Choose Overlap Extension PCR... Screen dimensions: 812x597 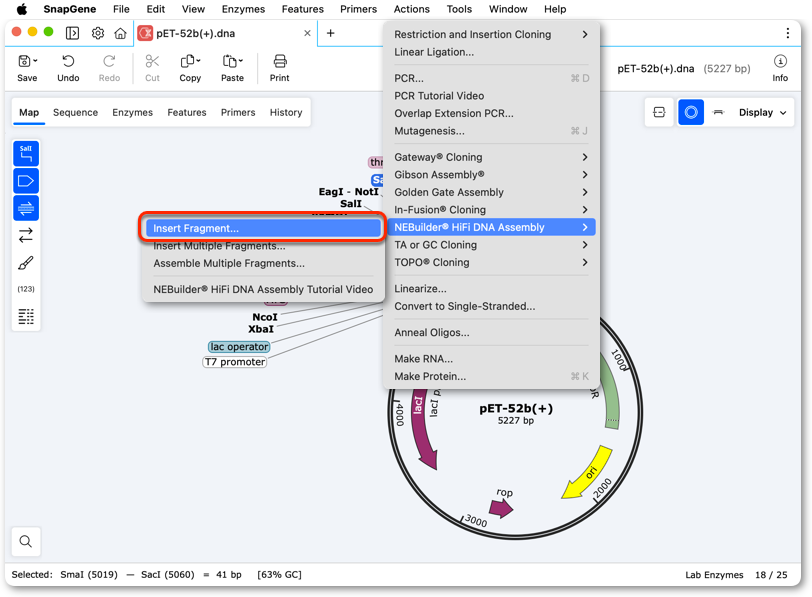click(490, 113)
